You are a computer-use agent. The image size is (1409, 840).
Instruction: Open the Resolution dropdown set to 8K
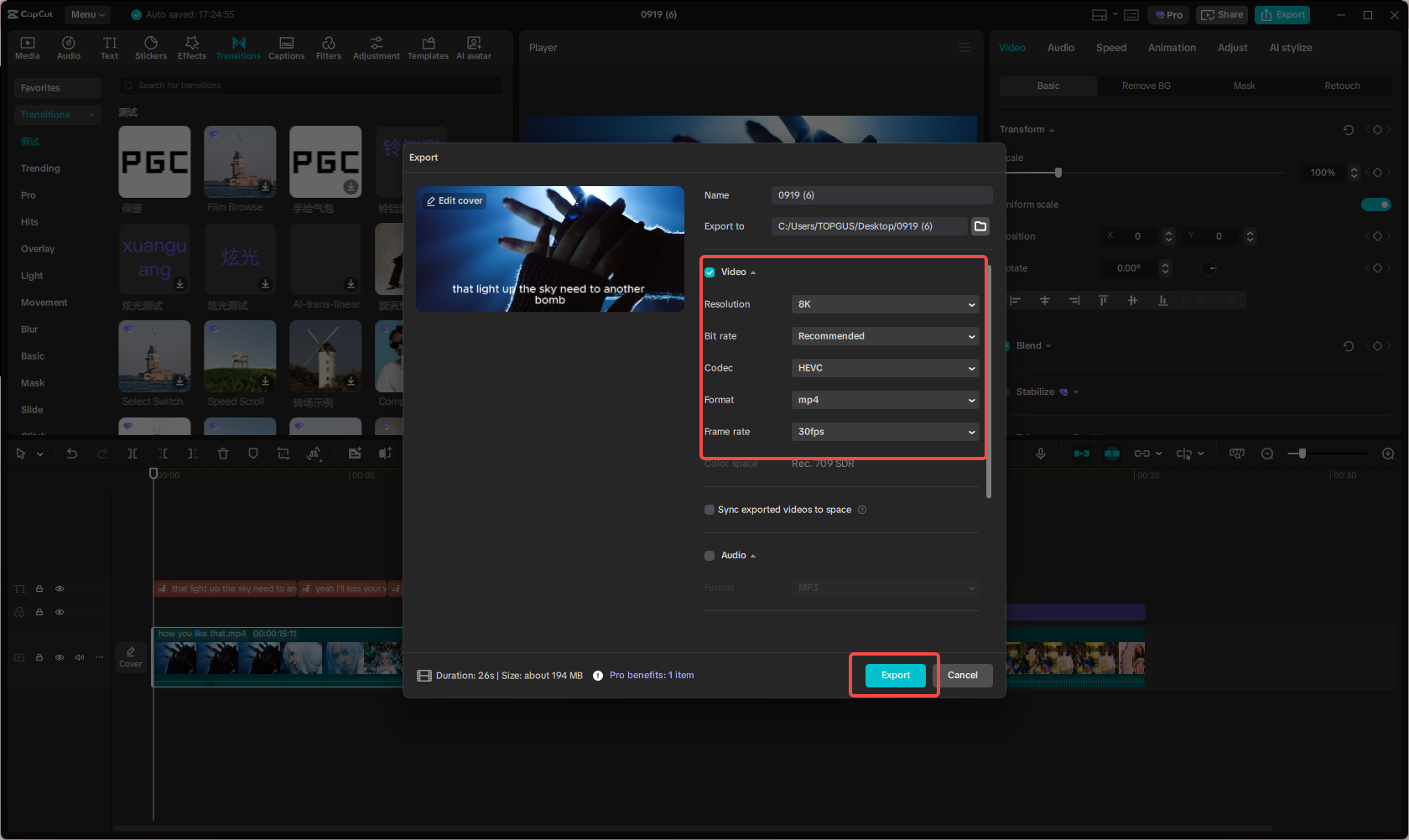coord(885,304)
